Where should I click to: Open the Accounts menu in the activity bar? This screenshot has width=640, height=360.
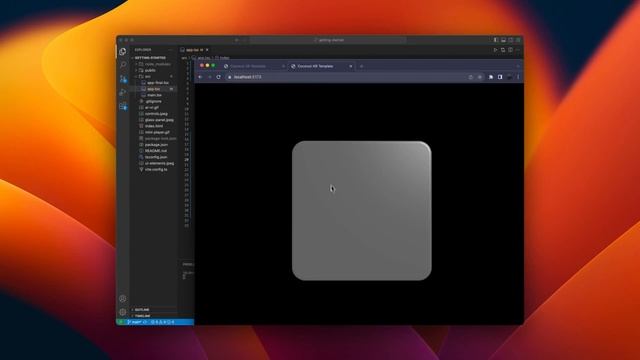tap(122, 299)
